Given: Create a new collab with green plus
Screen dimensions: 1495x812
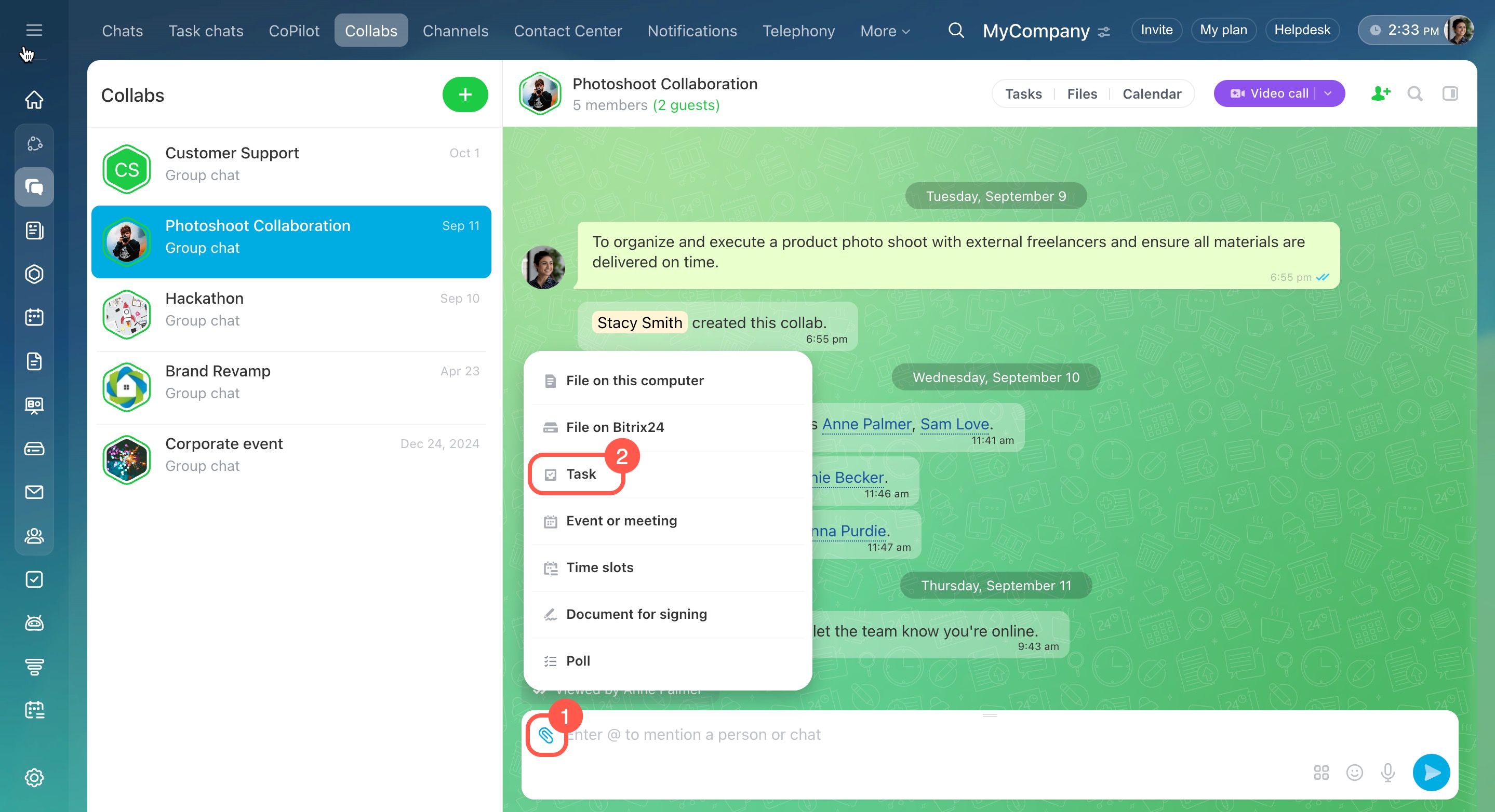Looking at the screenshot, I should (465, 94).
